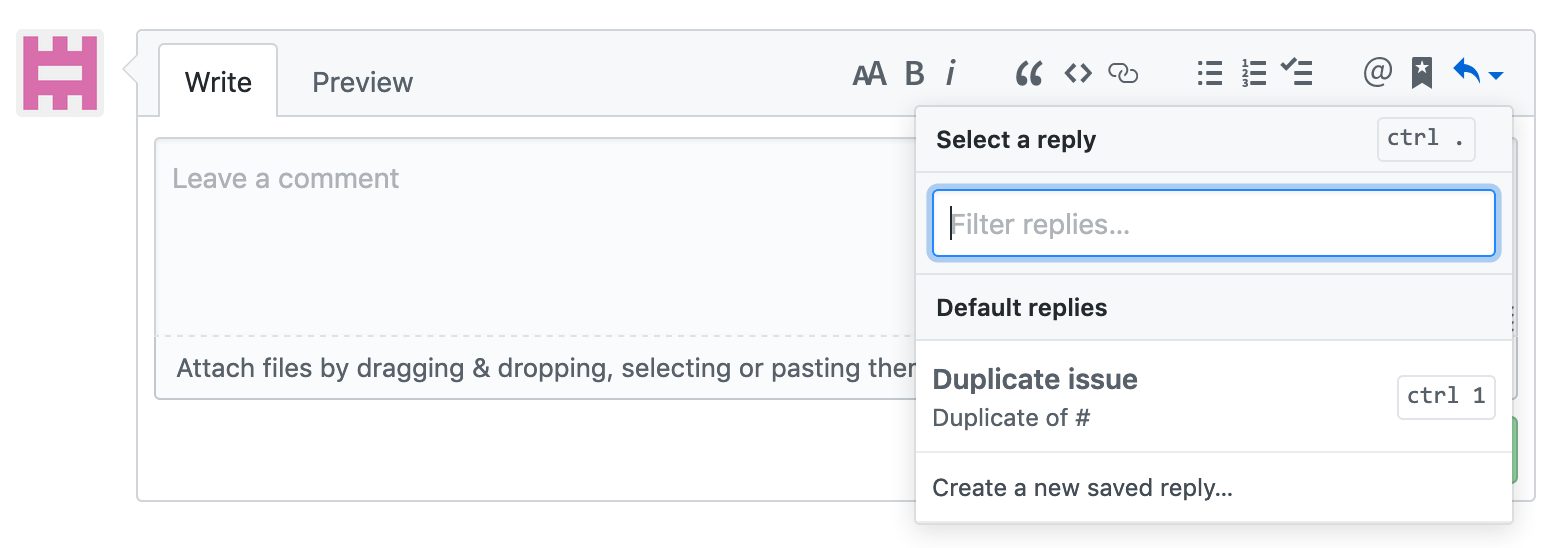The width and height of the screenshot is (1554, 548).
Task: Insert a bulleted list
Action: click(1210, 74)
